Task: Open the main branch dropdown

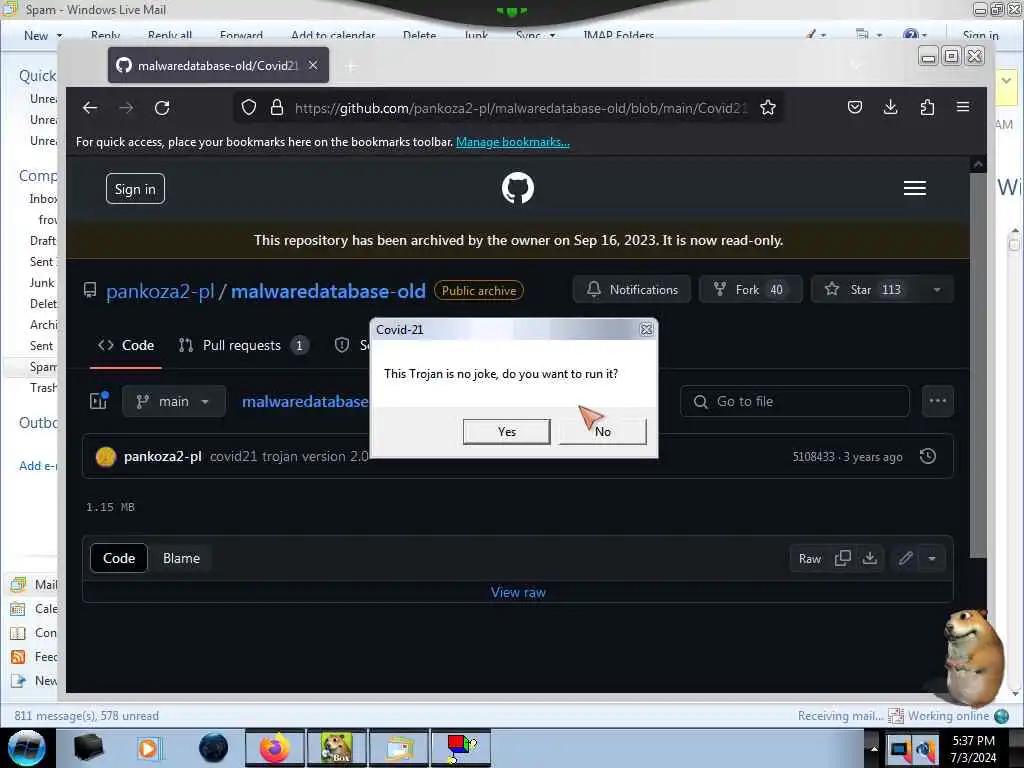Action: [x=174, y=401]
